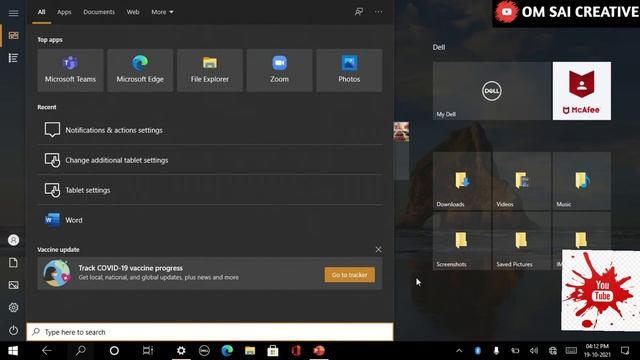Open Office app on taskbar
Image resolution: width=640 pixels, height=360 pixels.
(296, 351)
